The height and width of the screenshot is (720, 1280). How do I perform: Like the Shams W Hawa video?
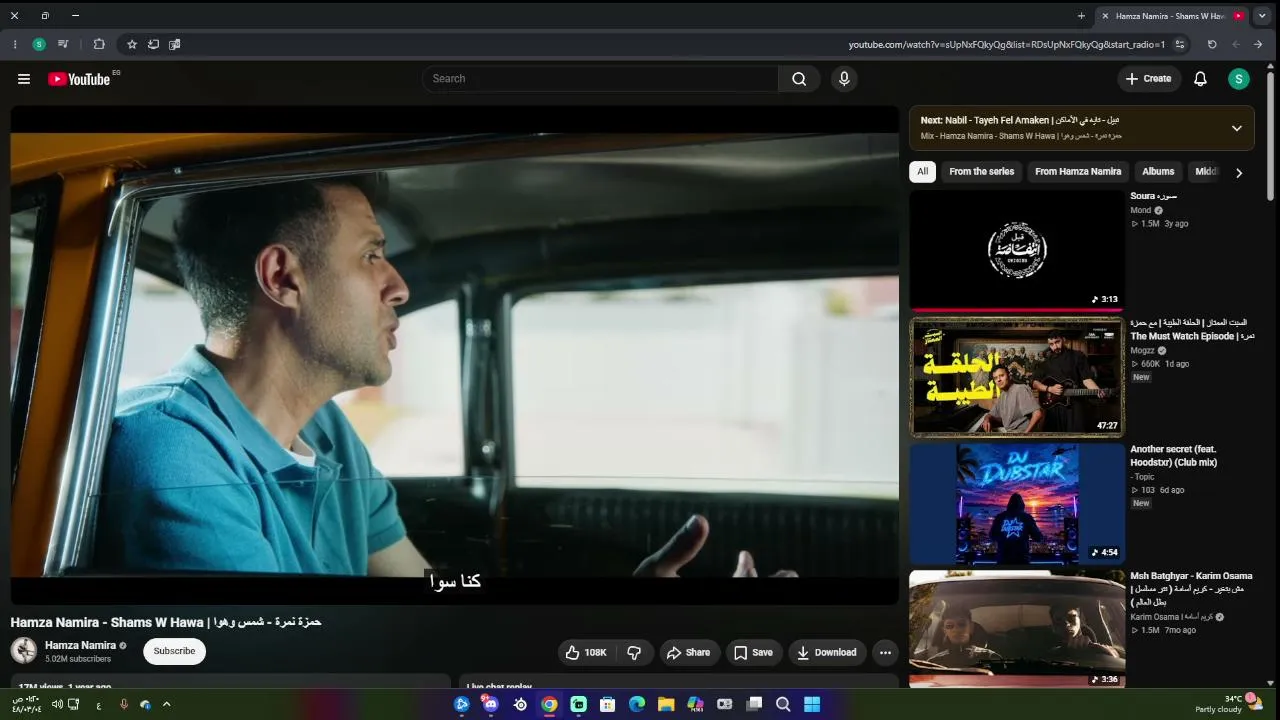pyautogui.click(x=586, y=652)
